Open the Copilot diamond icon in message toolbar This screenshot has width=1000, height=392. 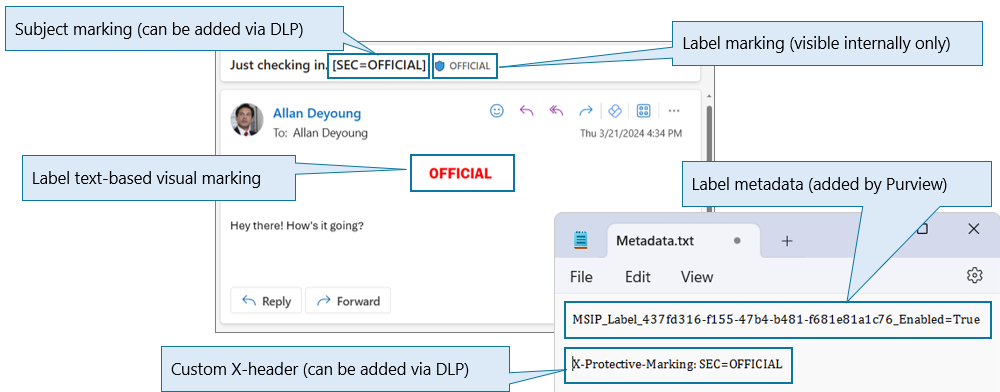(615, 111)
